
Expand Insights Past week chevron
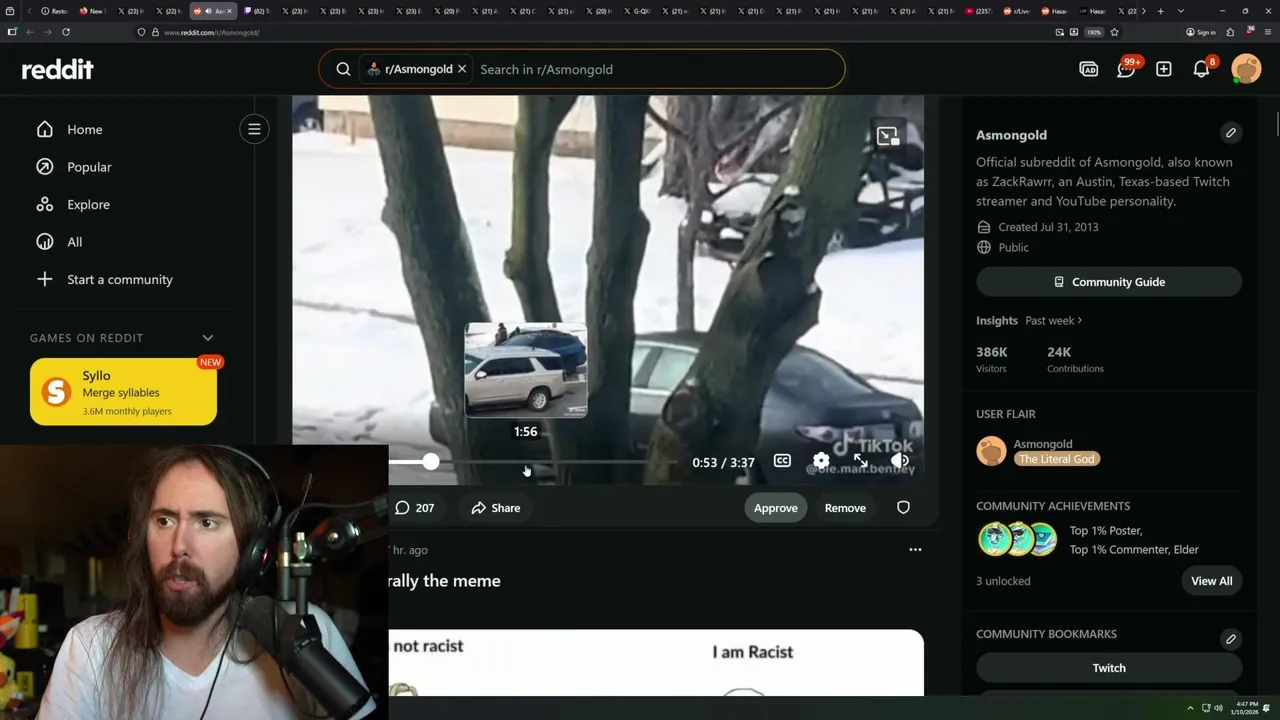(x=1080, y=321)
